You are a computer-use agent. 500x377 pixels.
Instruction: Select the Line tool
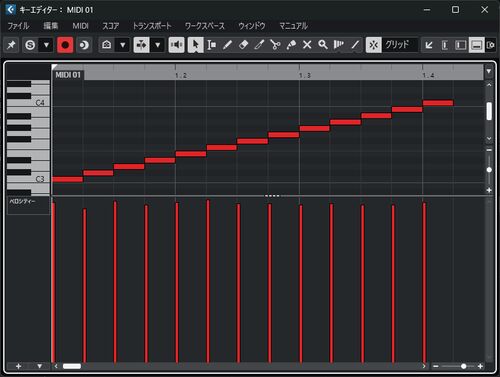355,45
